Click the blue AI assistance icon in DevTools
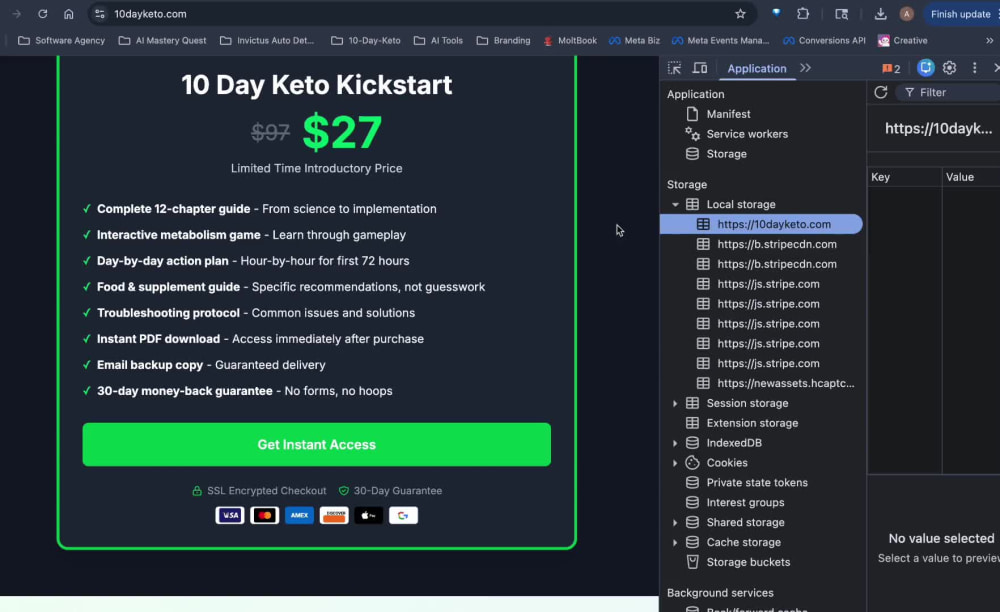The image size is (1000, 612). click(925, 68)
